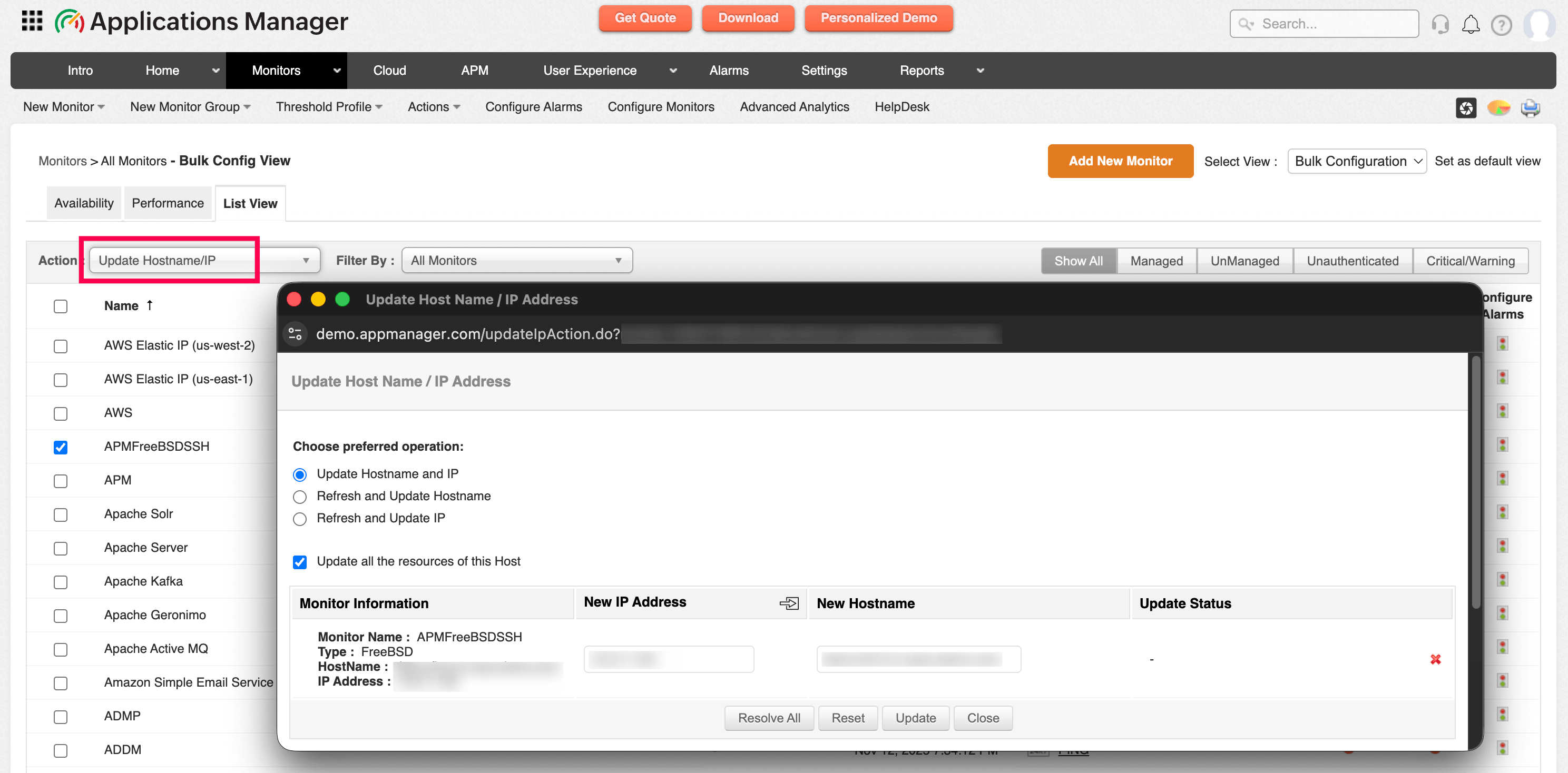Click Set as default view link
This screenshot has width=1568, height=773.
(1487, 161)
